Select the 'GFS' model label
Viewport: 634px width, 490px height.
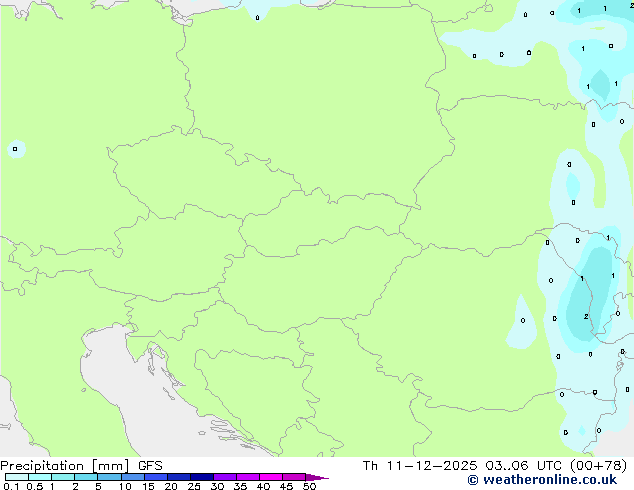(150, 466)
